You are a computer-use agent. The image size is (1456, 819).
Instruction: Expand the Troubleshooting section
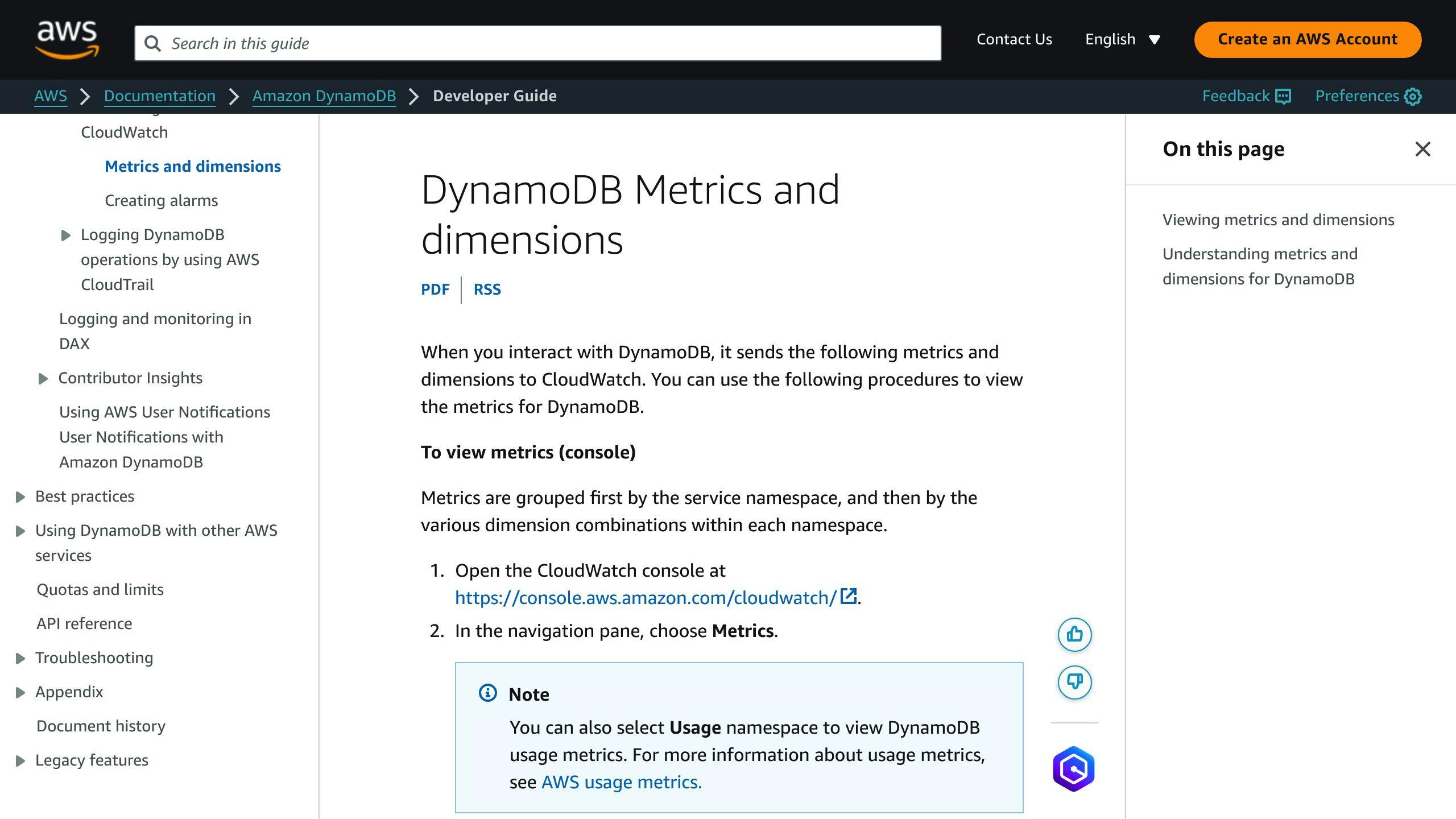pyautogui.click(x=20, y=658)
